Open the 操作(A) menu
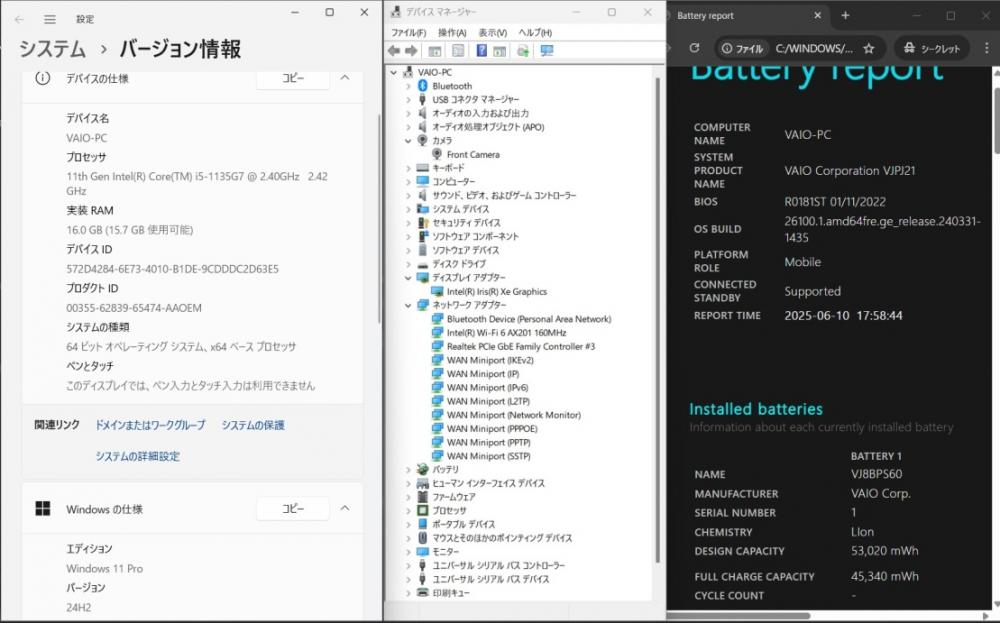The width and height of the screenshot is (1000, 623). click(452, 33)
